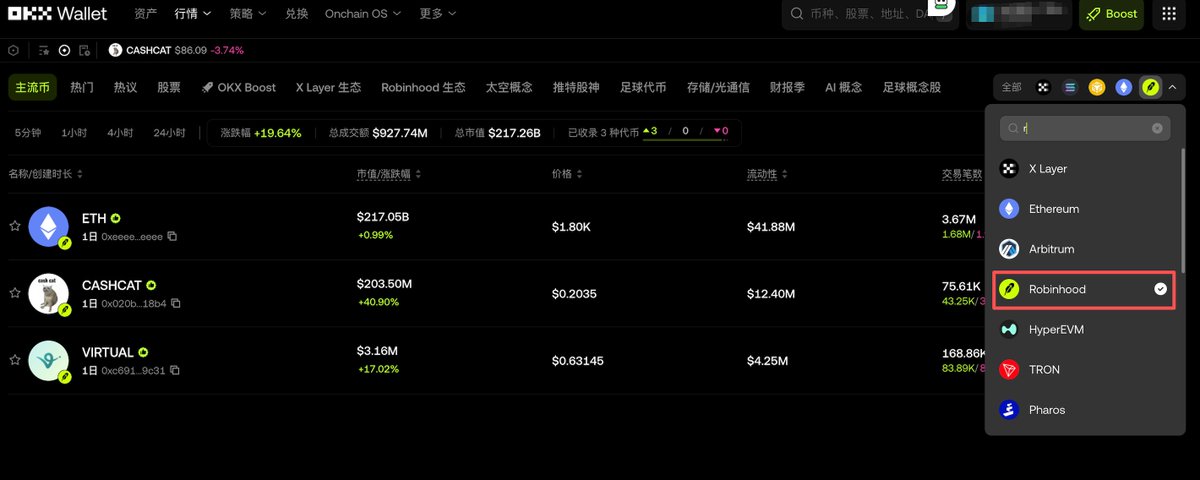Viewport: 1200px width, 480px height.
Task: Click the document-settings icon in ticker bar
Action: pyautogui.click(x=85, y=50)
